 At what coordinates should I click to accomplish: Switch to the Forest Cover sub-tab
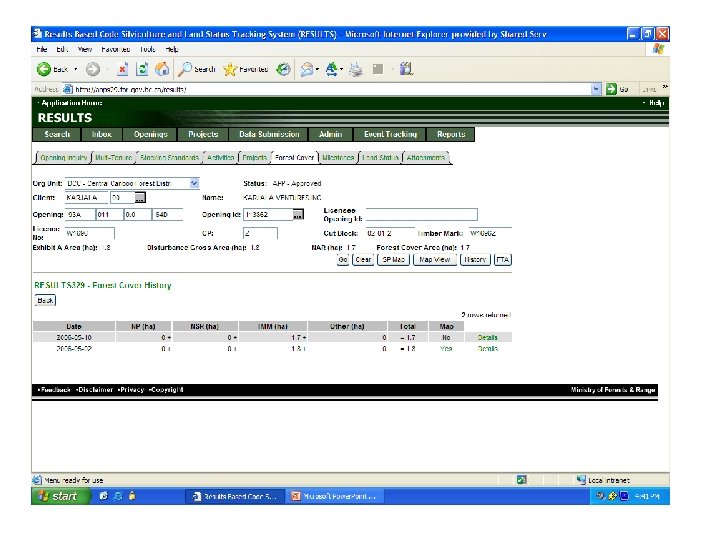[x=294, y=158]
